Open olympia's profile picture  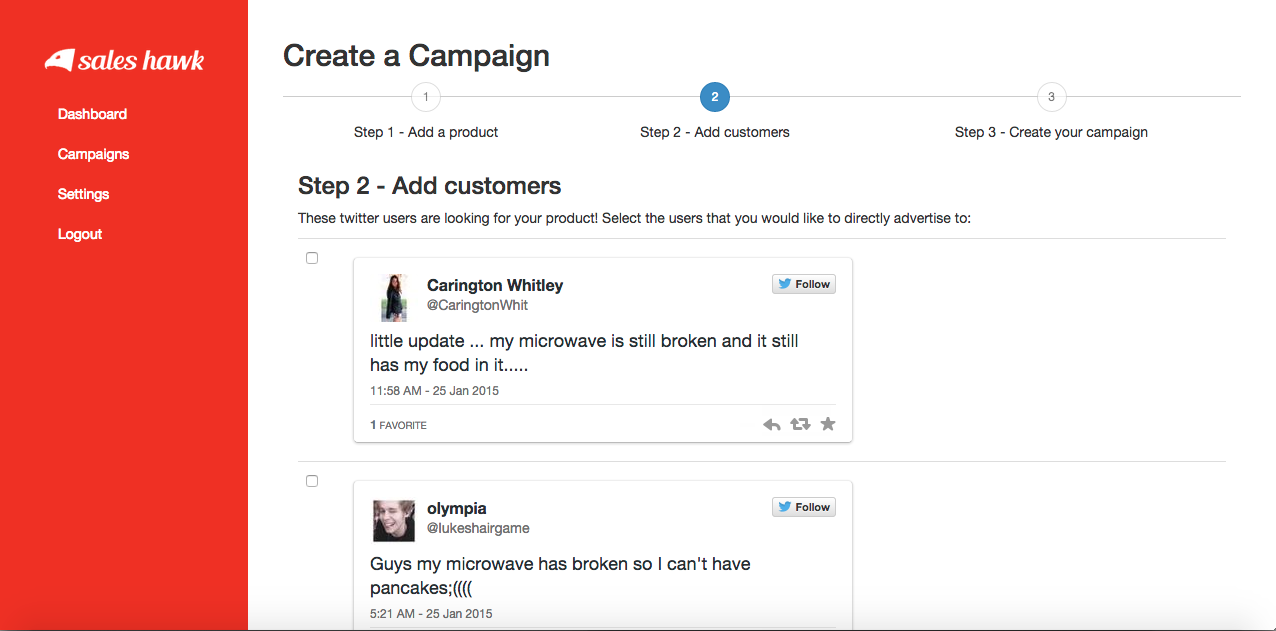coord(393,520)
